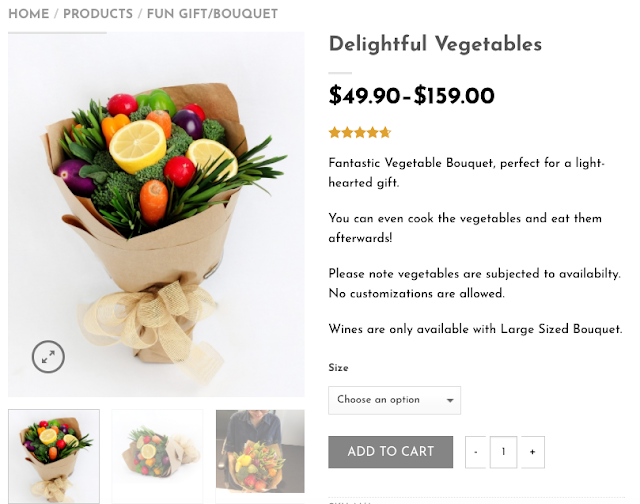This screenshot has height=504, width=640.
Task: Click the note about wines availability
Action: 476,329
